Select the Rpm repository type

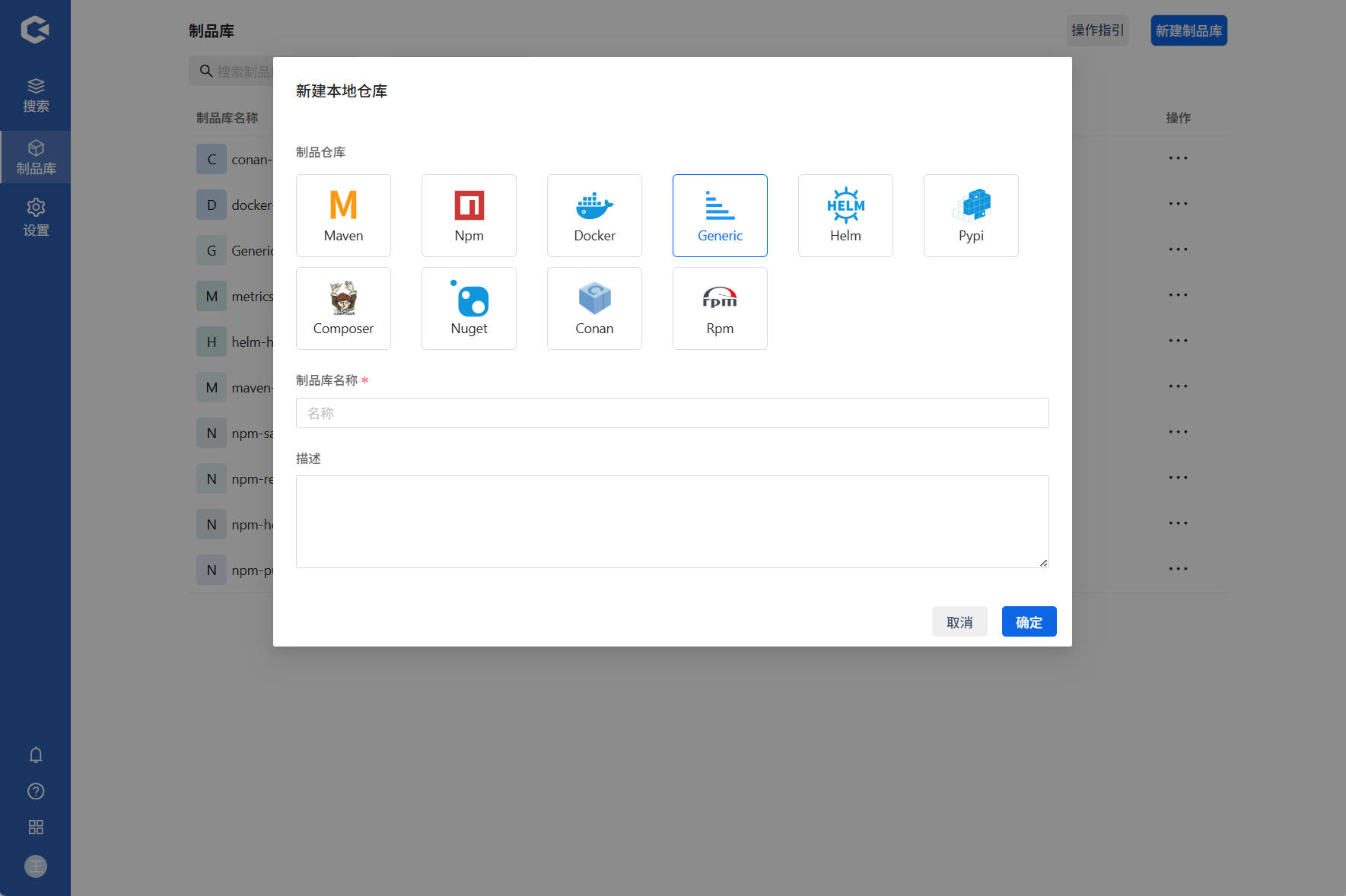click(720, 308)
